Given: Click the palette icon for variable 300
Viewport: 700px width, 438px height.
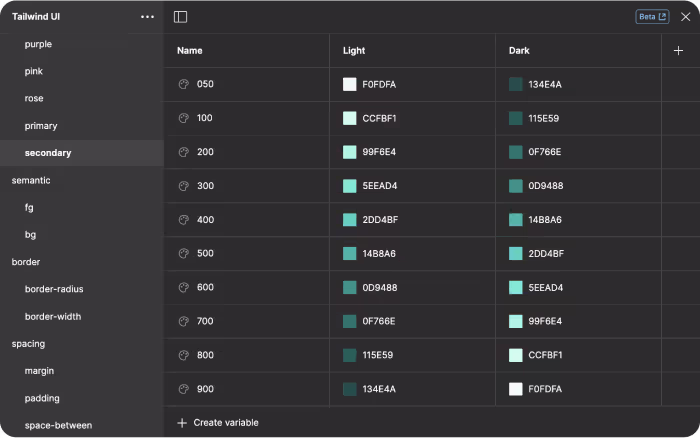Looking at the screenshot, I should 183,186.
